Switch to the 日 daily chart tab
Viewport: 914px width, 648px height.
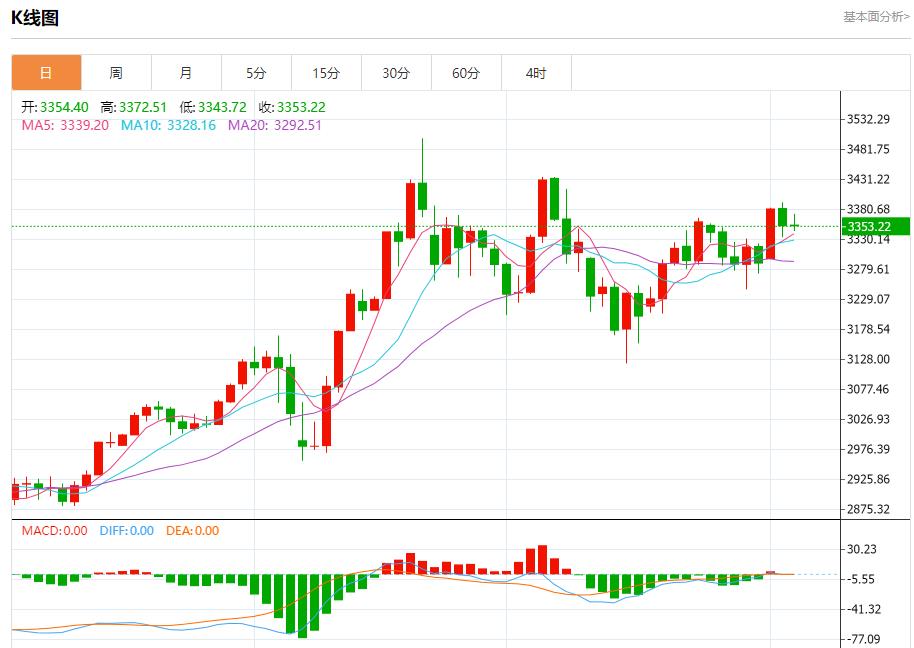point(46,73)
